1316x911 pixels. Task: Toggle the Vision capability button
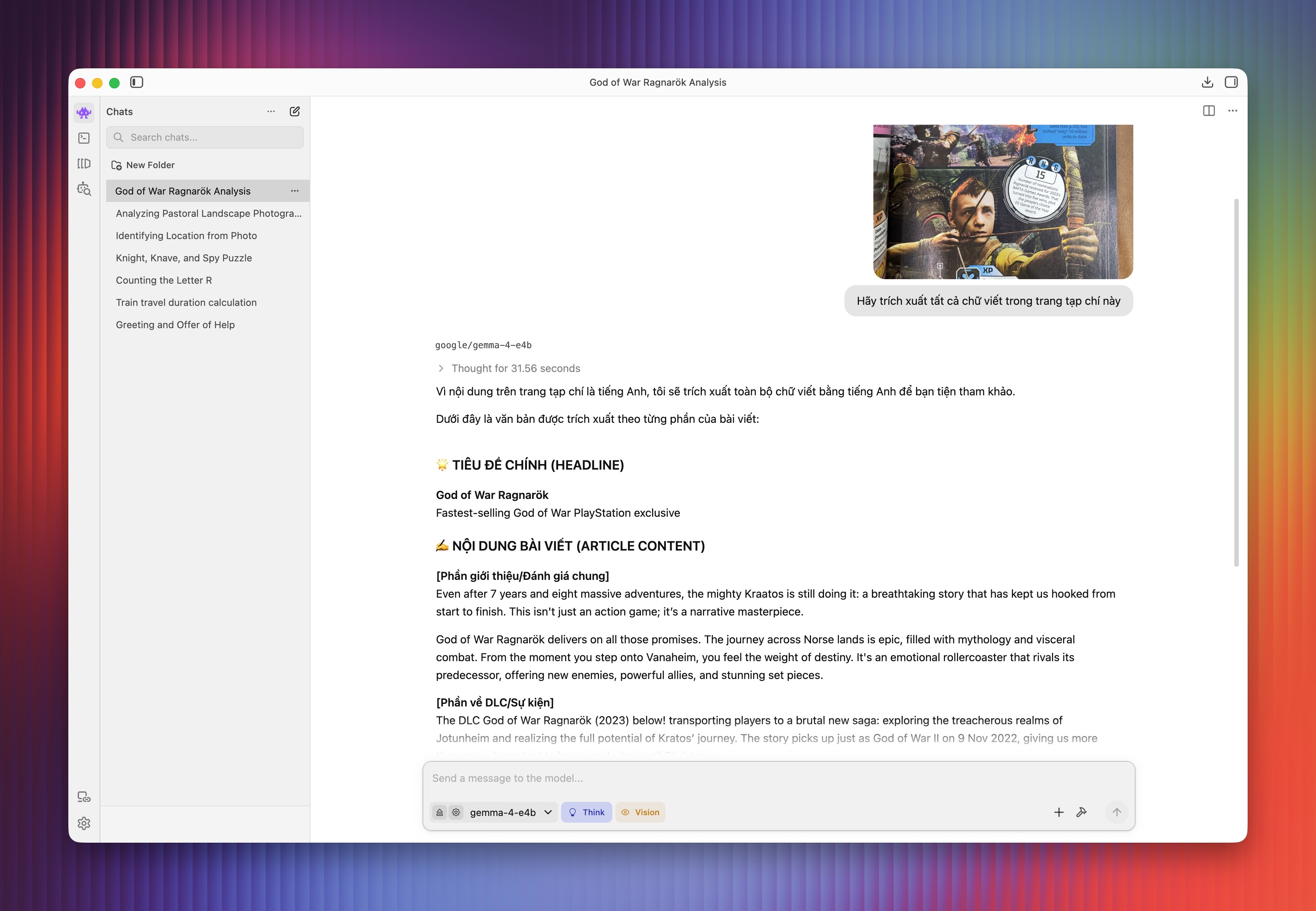(x=640, y=812)
